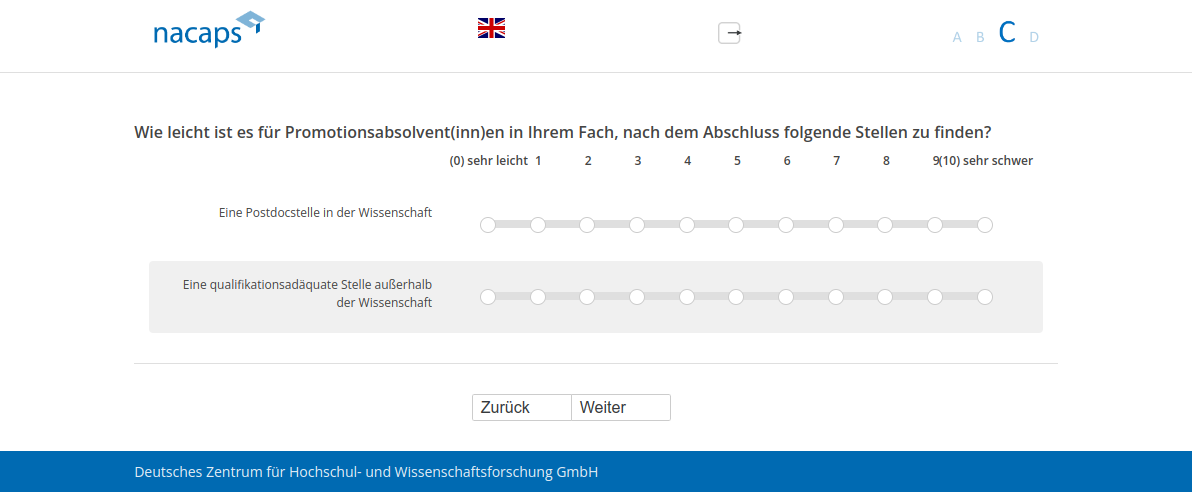This screenshot has width=1192, height=501.
Task: Rate Postdocstelle as 10 (sehr schwer)
Action: pos(985,225)
